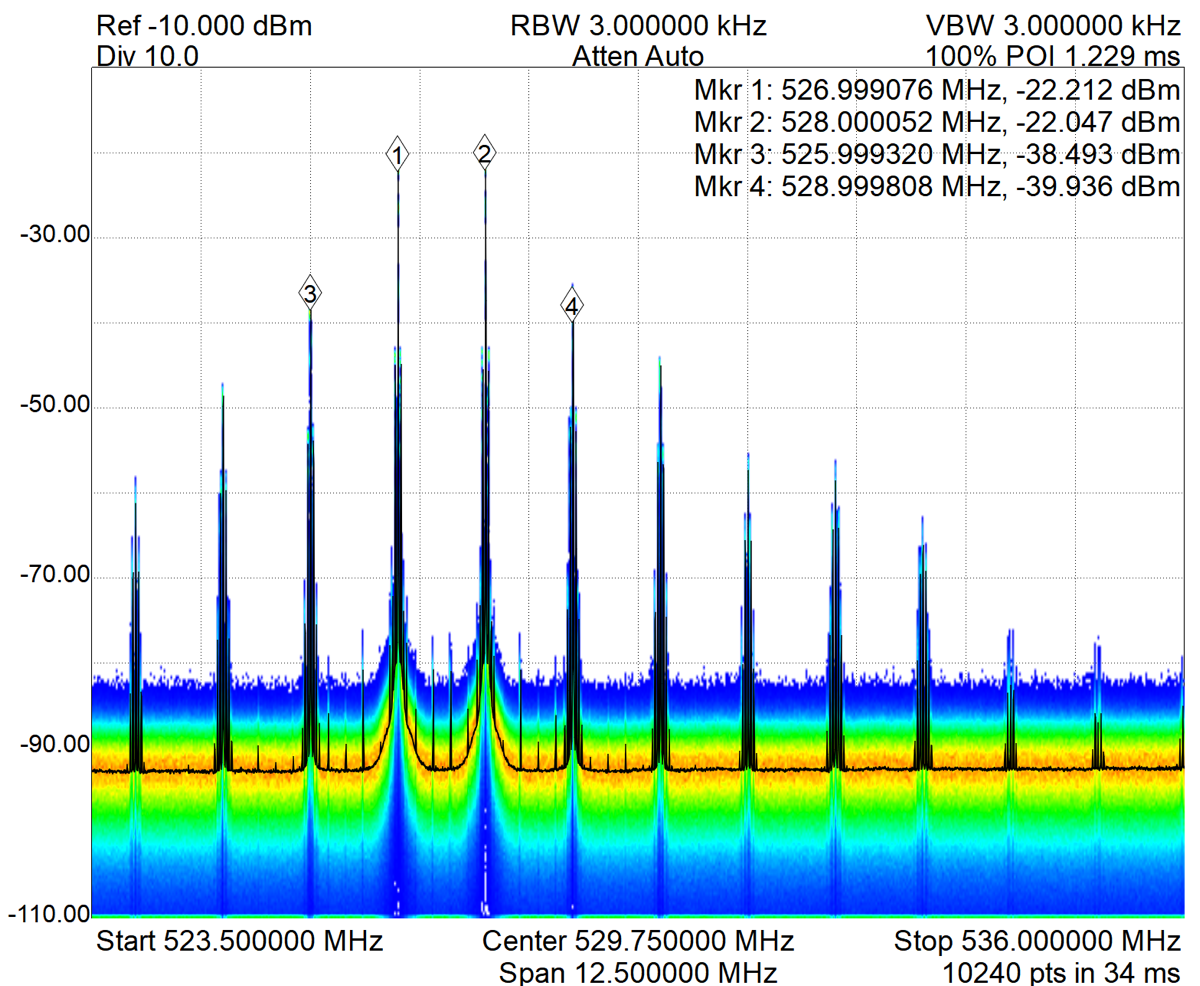1200x986 pixels.
Task: Select the Mkr 1 readout at 526.999076 MHz
Action: 937,92
